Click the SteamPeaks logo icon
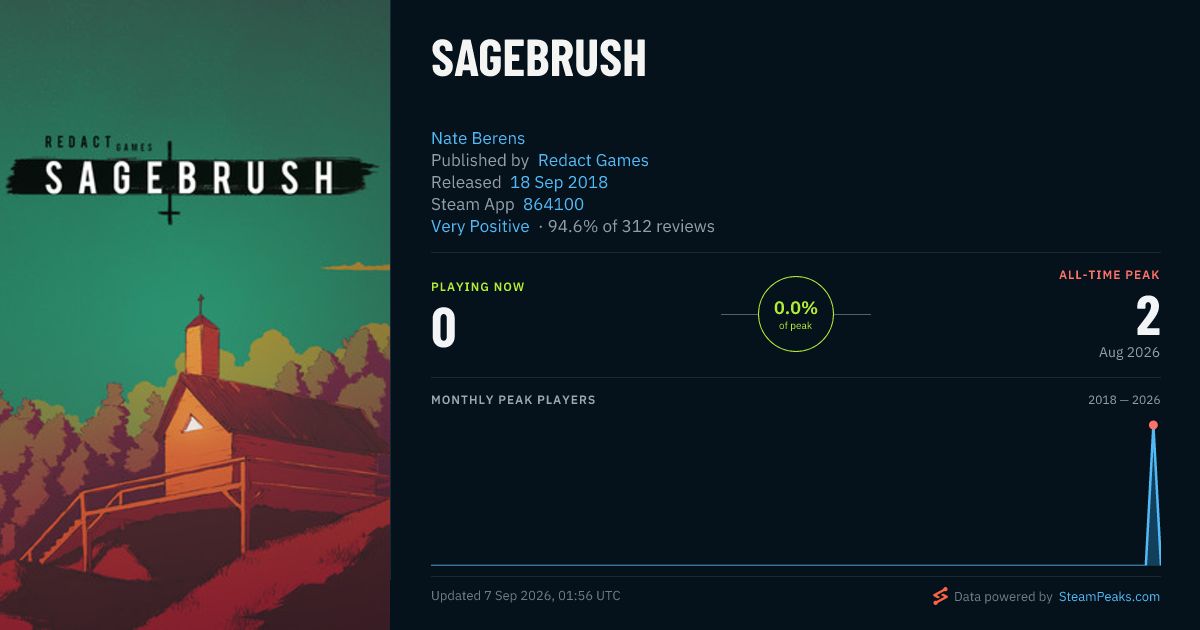Image resolution: width=1200 pixels, height=630 pixels. coord(940,597)
